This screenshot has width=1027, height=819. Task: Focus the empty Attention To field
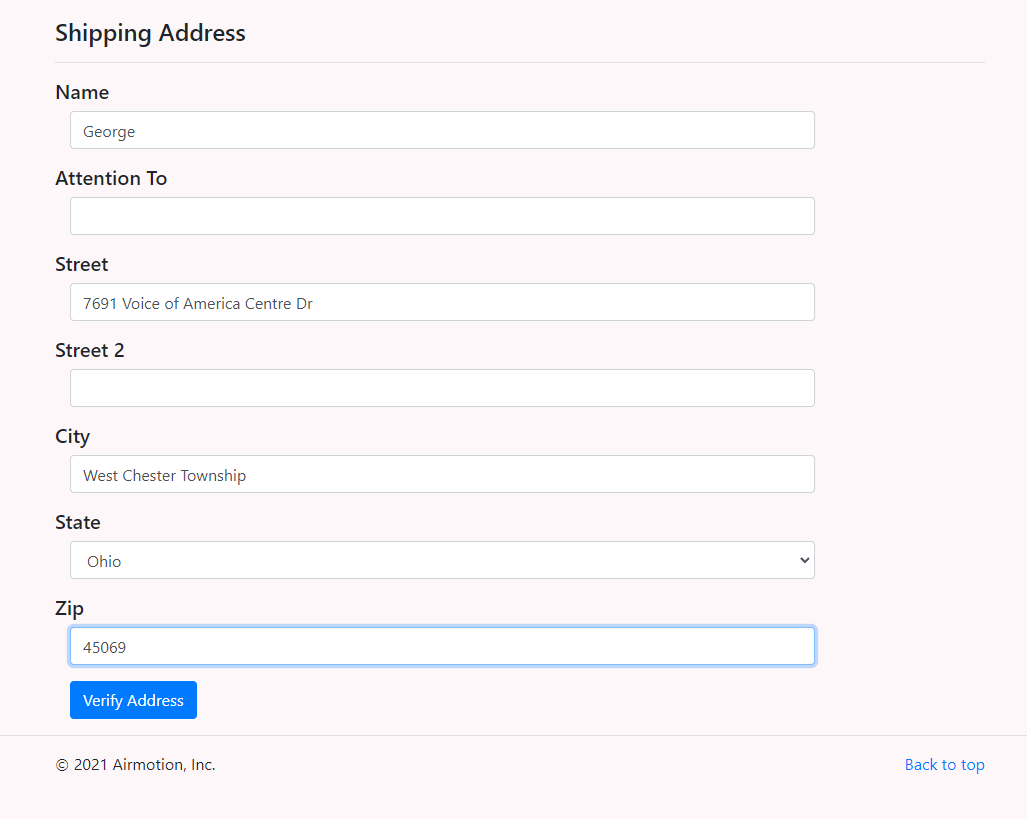[442, 216]
